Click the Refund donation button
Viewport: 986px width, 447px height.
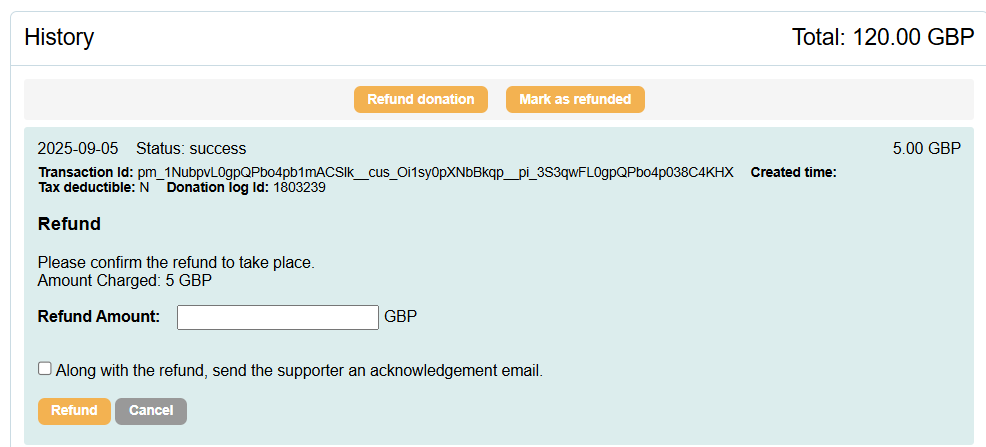pyautogui.click(x=420, y=100)
